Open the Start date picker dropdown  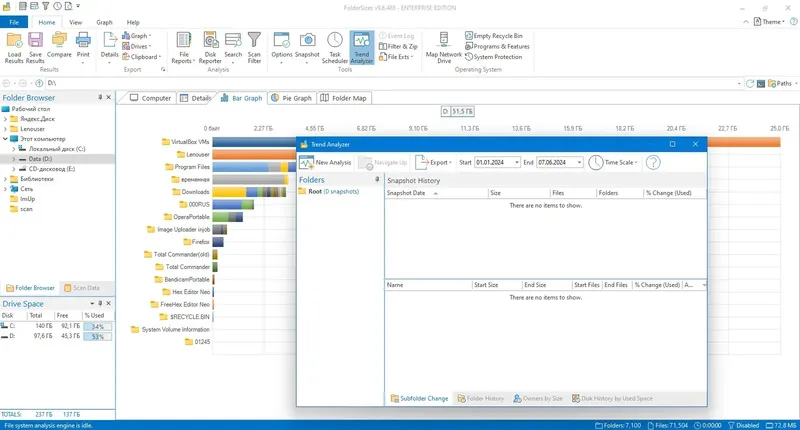[516, 162]
